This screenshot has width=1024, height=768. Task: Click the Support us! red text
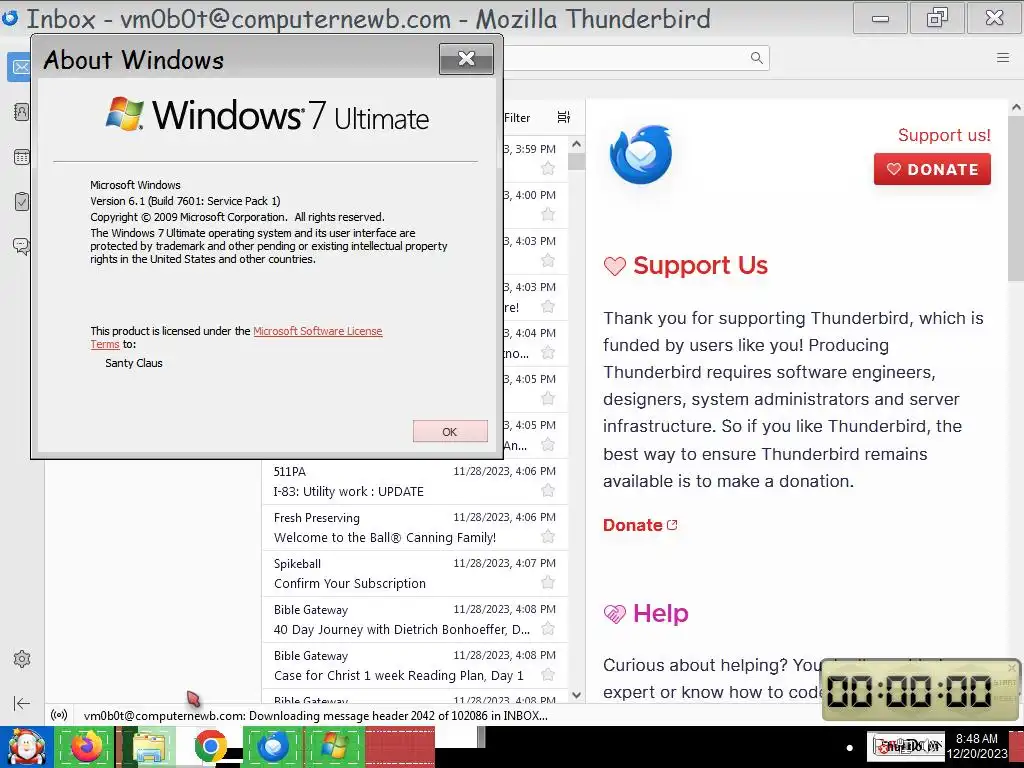944,135
